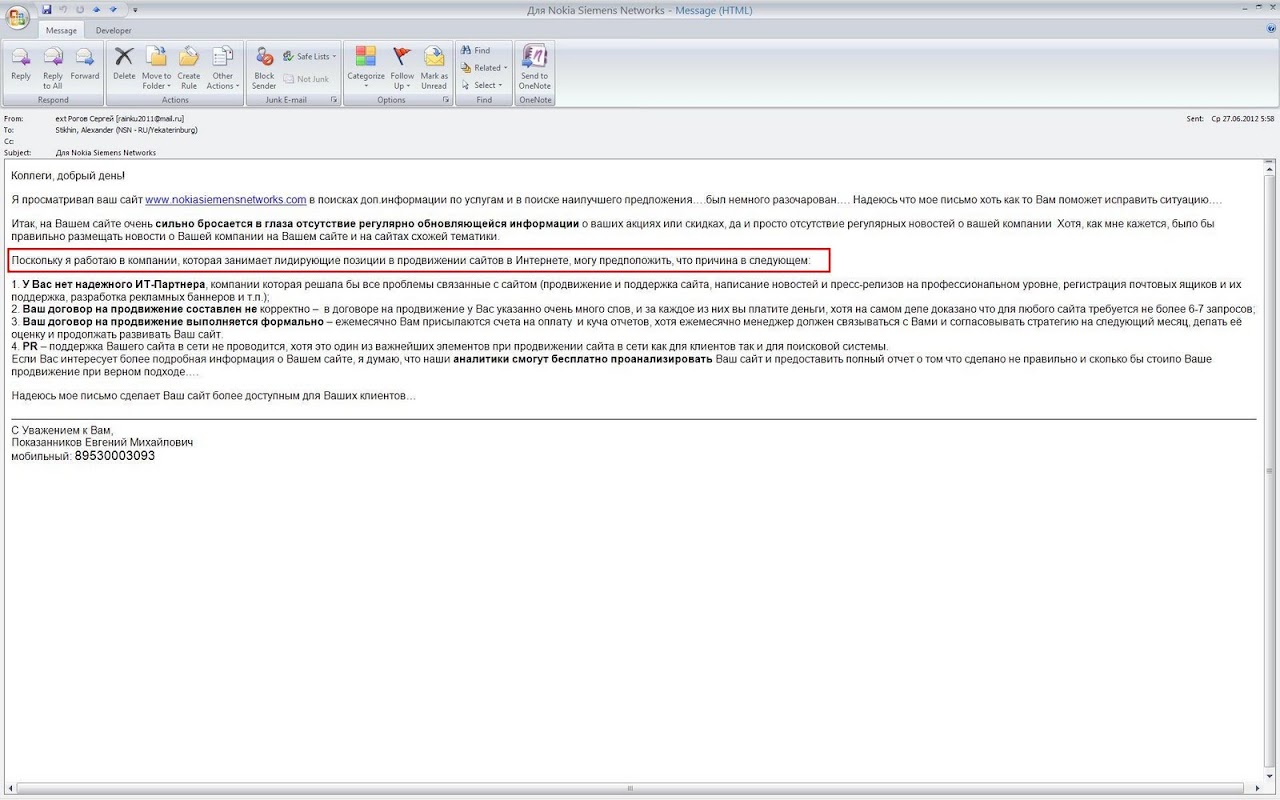This screenshot has height=800, width=1280.
Task: Click signature name Показанников Евгений Михайлович
Action: pos(102,442)
